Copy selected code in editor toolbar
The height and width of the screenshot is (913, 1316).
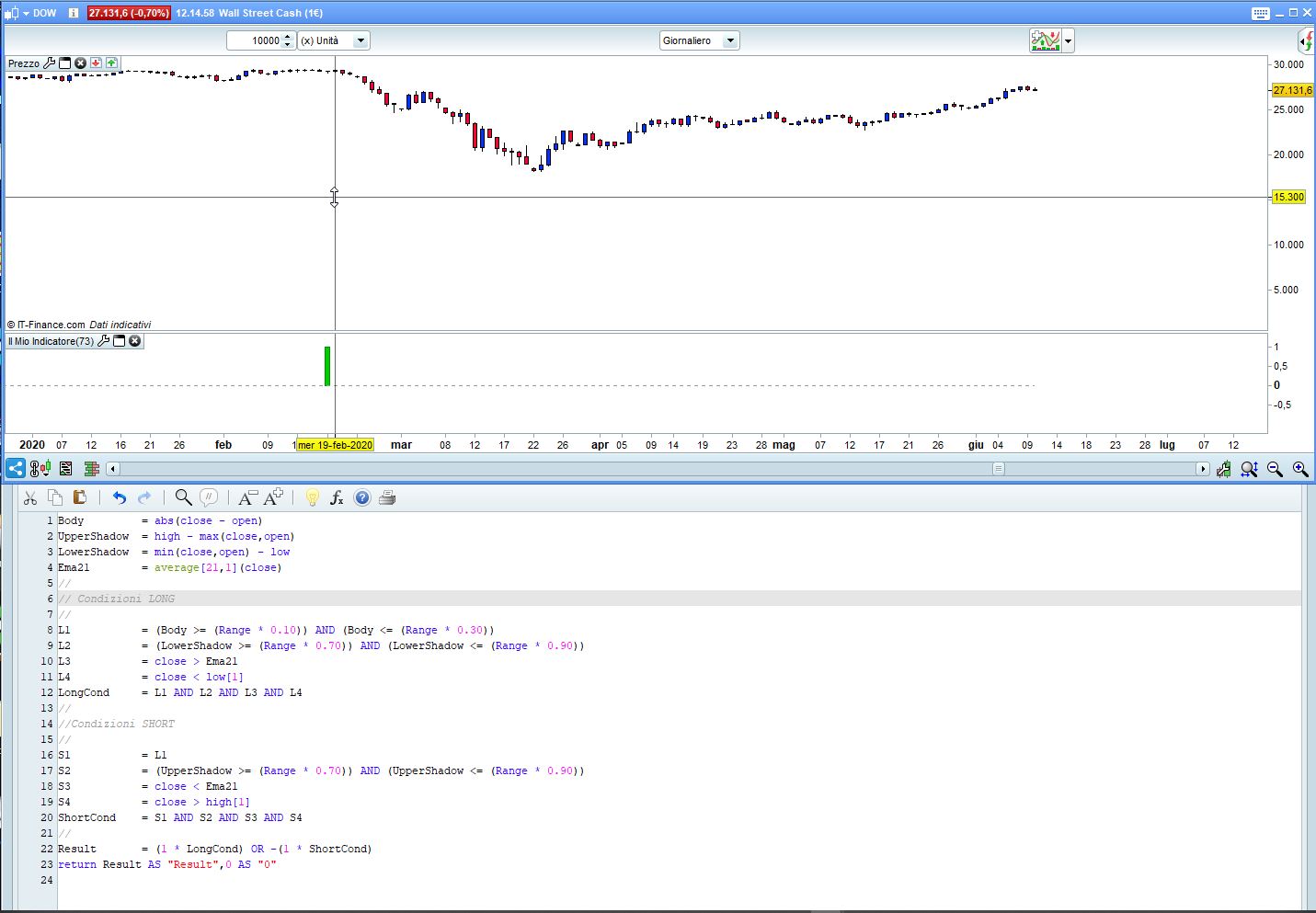pos(55,497)
